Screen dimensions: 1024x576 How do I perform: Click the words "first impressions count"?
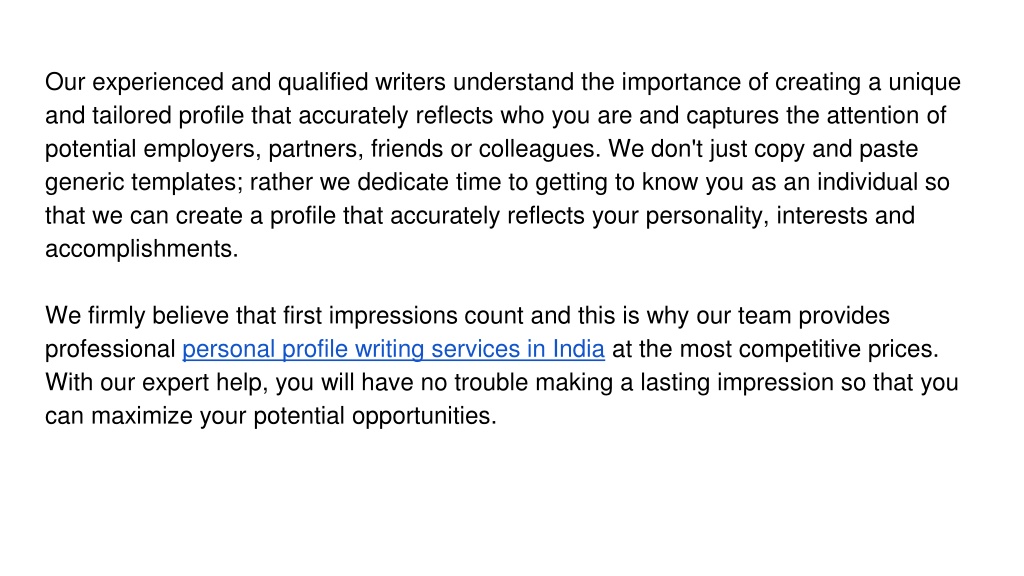coord(403,315)
